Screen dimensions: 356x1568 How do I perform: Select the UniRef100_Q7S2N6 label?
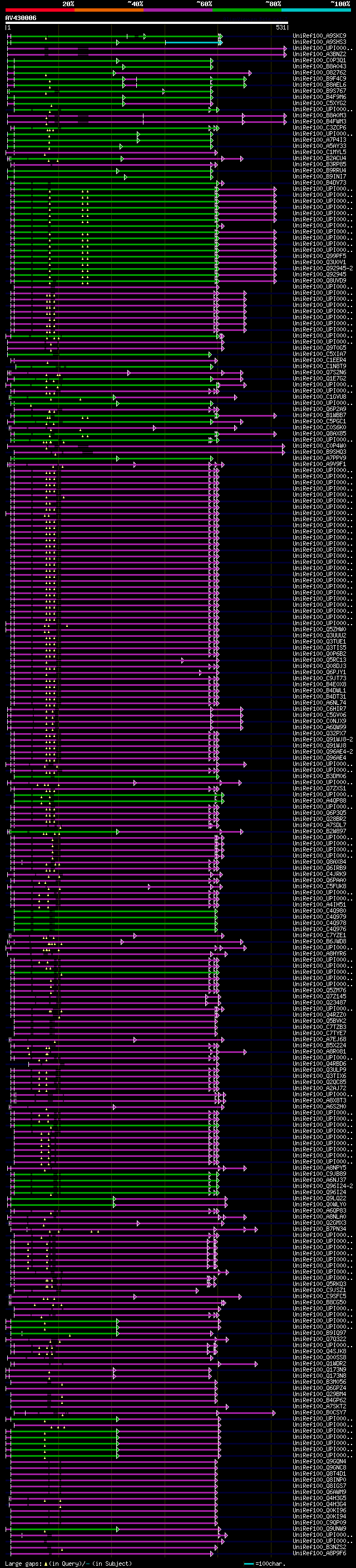tap(319, 373)
